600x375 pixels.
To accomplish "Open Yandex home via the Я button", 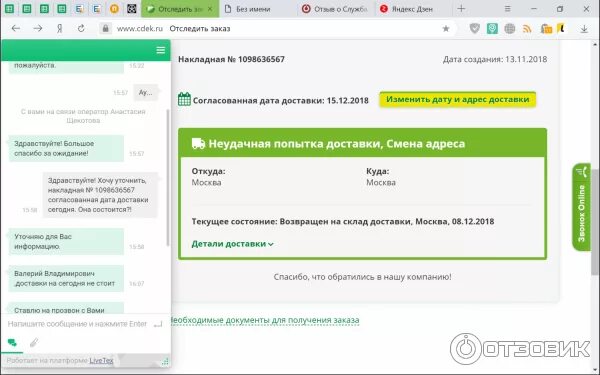I will [59, 28].
